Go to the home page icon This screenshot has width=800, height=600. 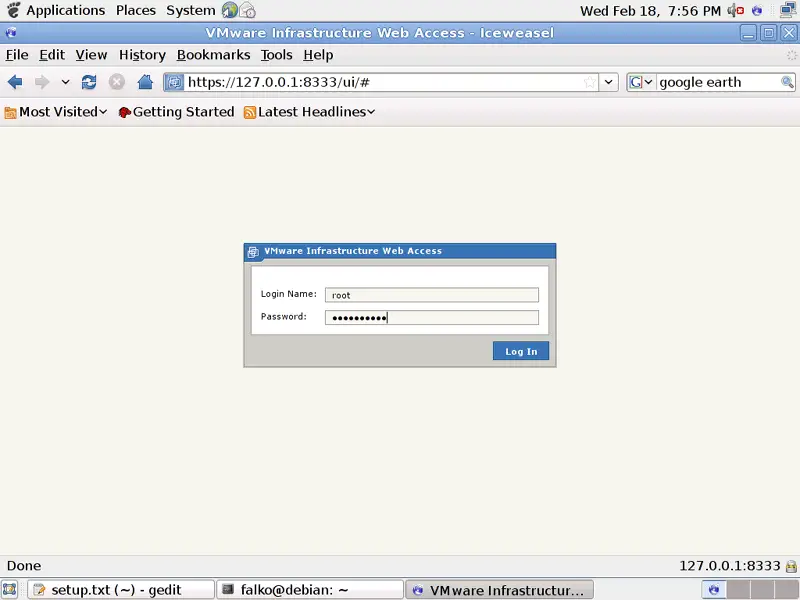tap(145, 82)
